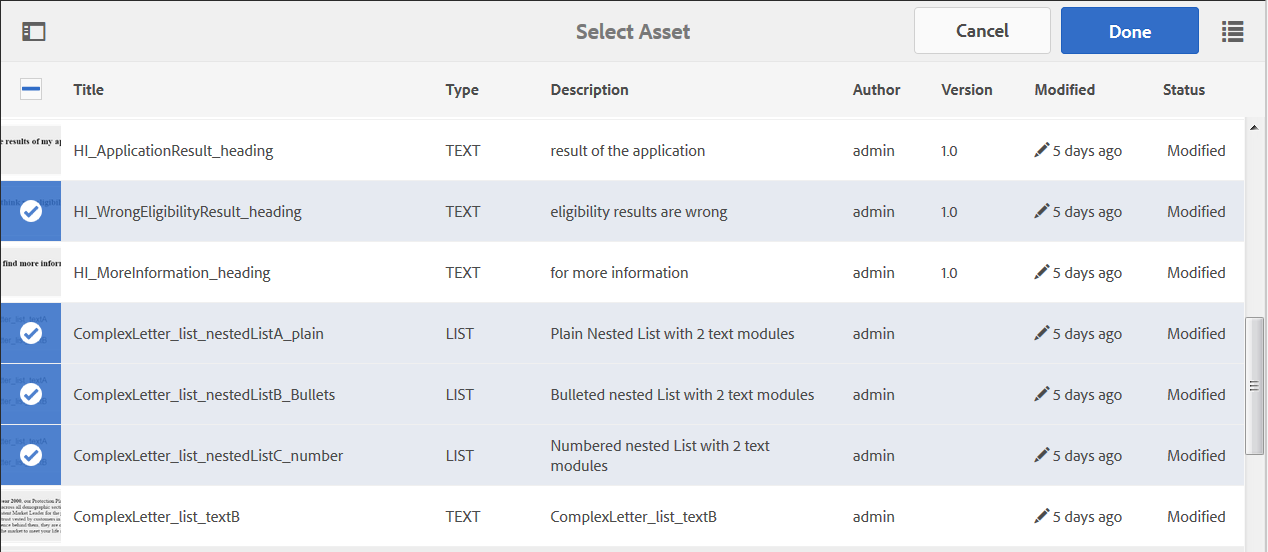
Task: Sort by the Title column header
Action: (x=88, y=90)
